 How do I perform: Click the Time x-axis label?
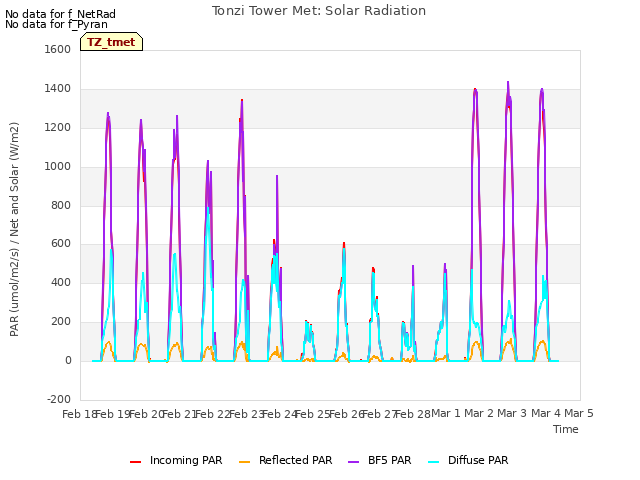pyautogui.click(x=566, y=429)
